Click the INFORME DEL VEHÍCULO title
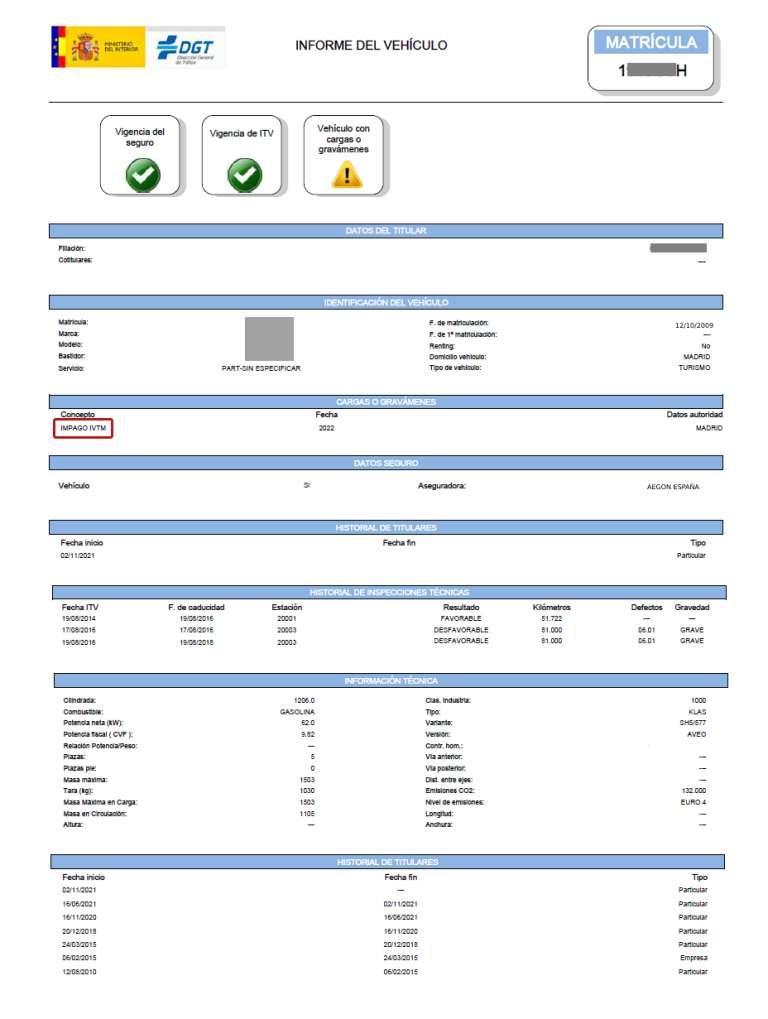 371,45
